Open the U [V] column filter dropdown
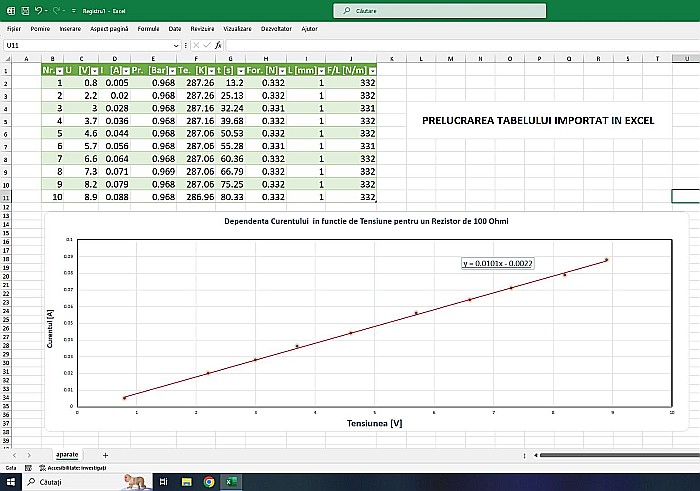Screen dimensions: 700x491 tap(94, 71)
